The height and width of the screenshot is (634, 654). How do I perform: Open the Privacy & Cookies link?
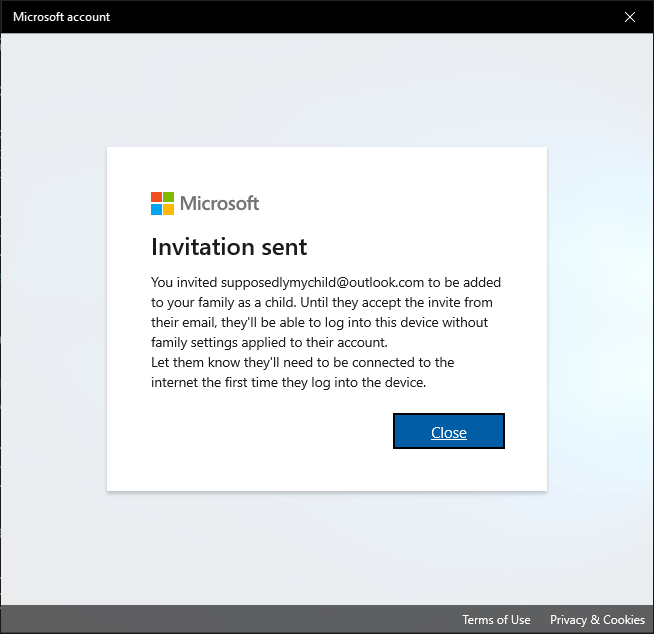597,620
